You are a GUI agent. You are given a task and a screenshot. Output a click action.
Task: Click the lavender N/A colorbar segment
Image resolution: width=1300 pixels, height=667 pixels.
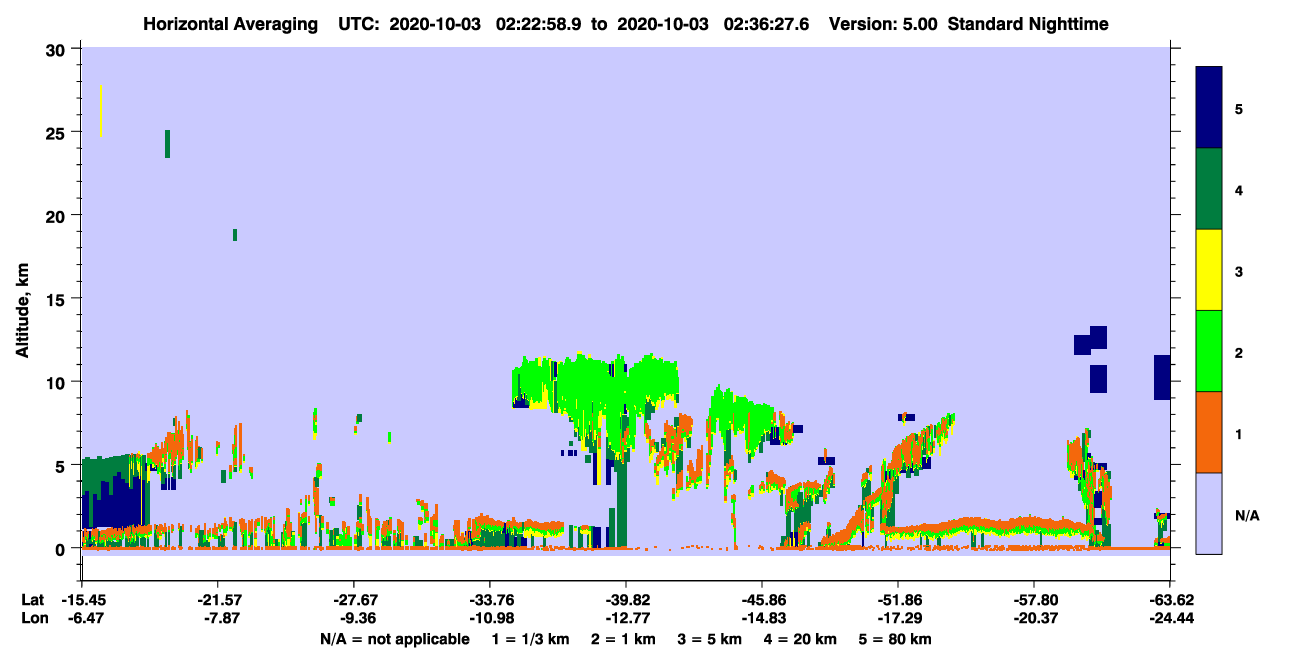click(1209, 513)
